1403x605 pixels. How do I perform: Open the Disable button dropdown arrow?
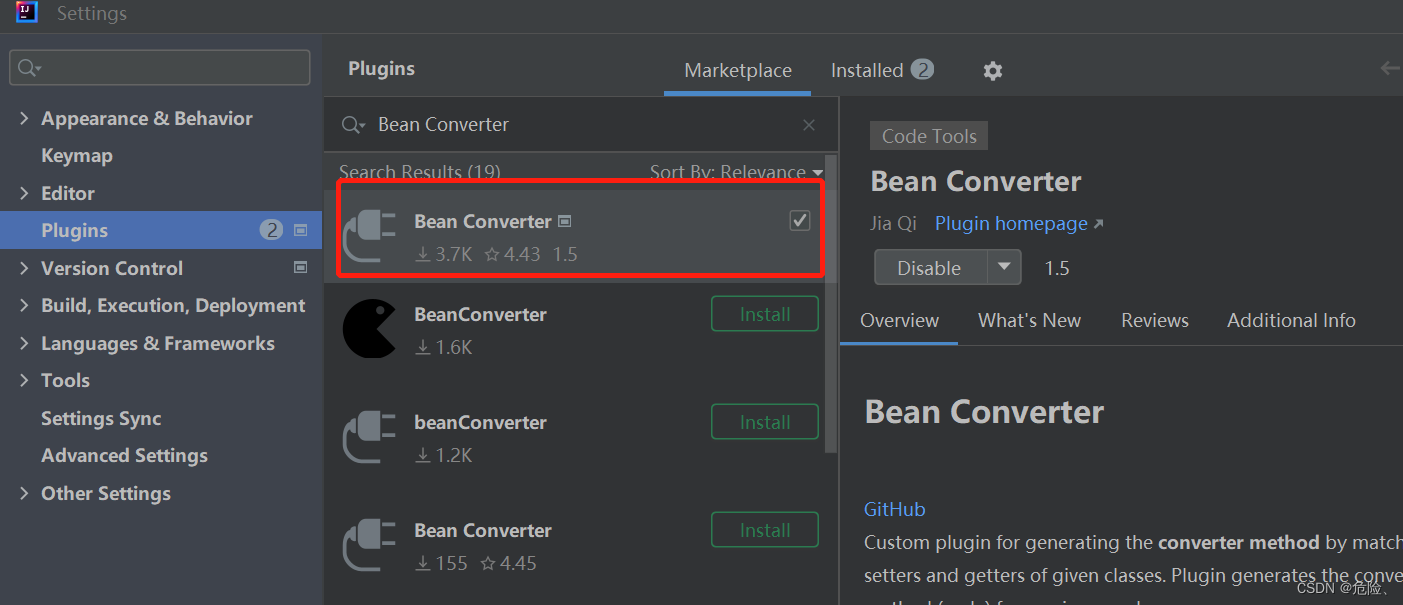(x=1005, y=267)
